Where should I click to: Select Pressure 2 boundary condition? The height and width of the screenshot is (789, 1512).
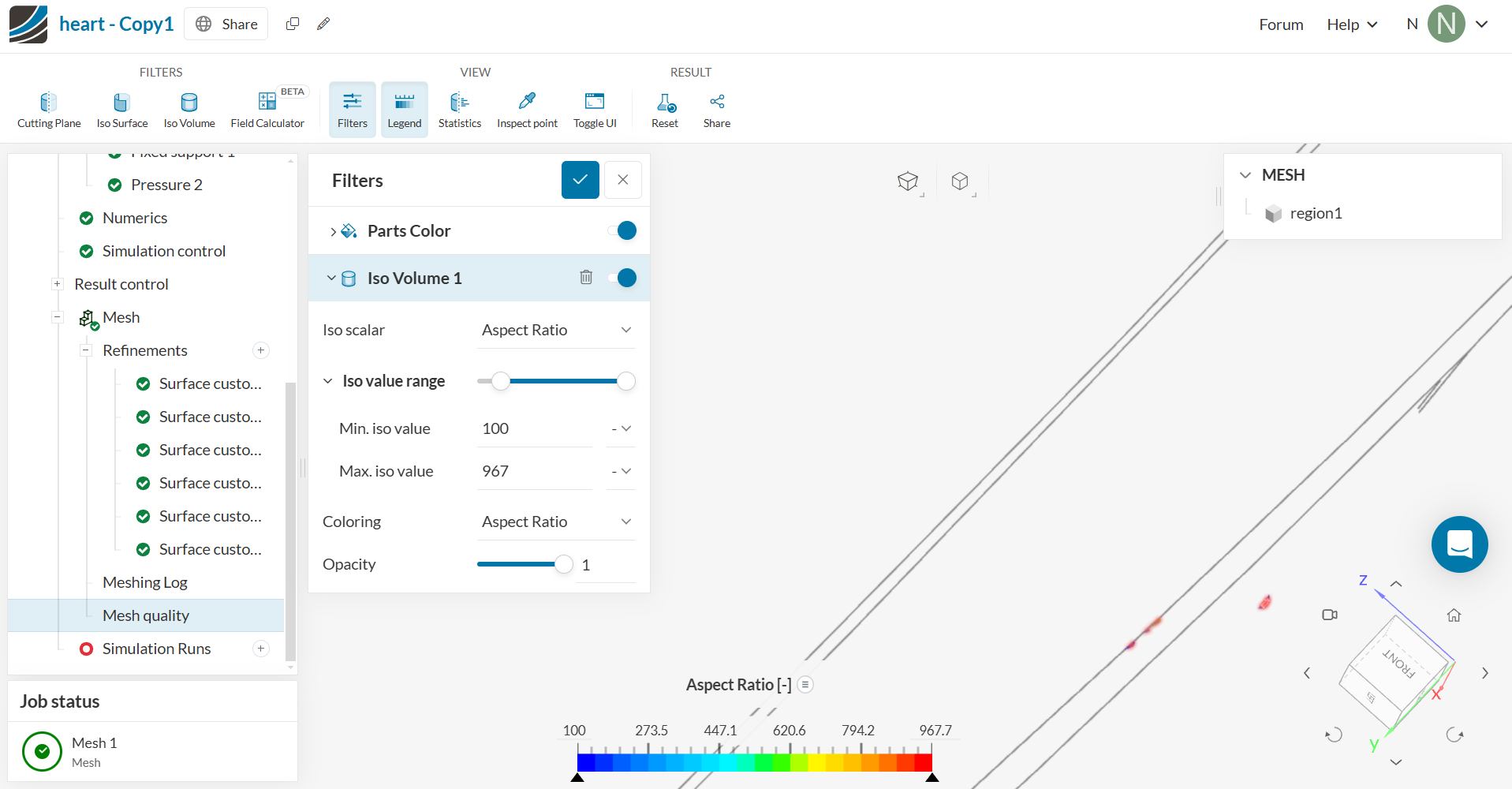166,185
